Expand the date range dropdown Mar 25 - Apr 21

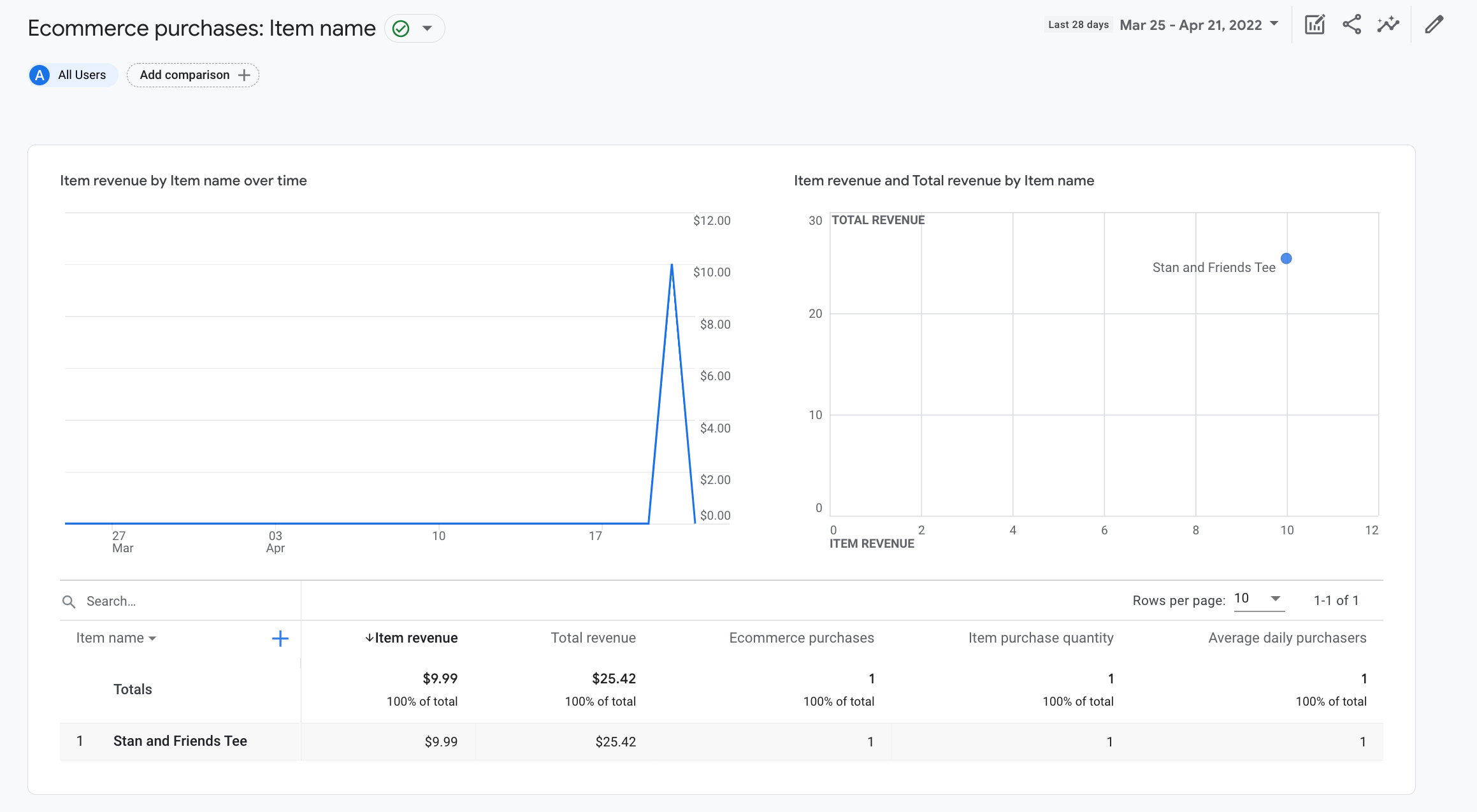(x=1198, y=25)
